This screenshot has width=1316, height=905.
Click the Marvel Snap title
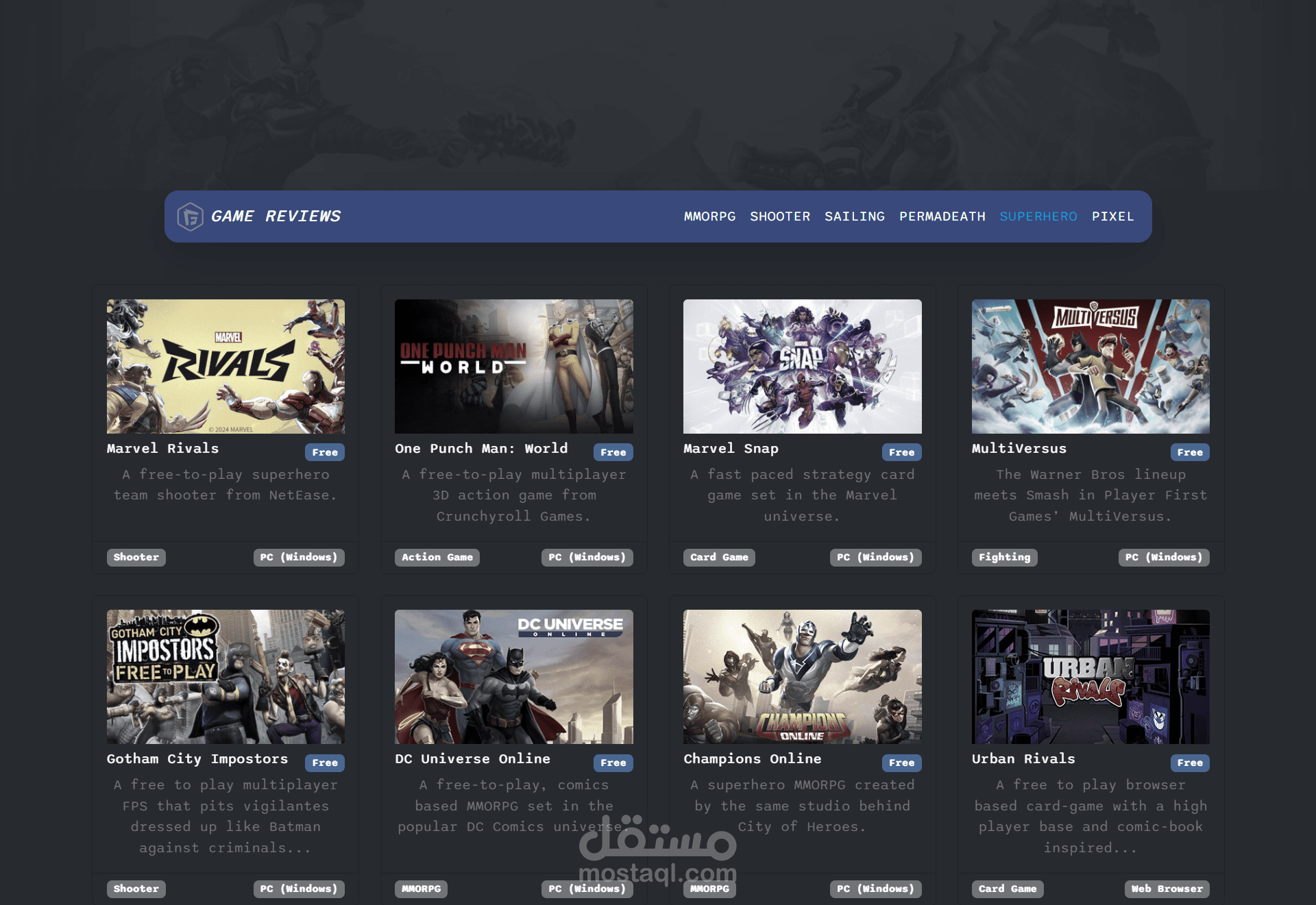pyautogui.click(x=731, y=449)
